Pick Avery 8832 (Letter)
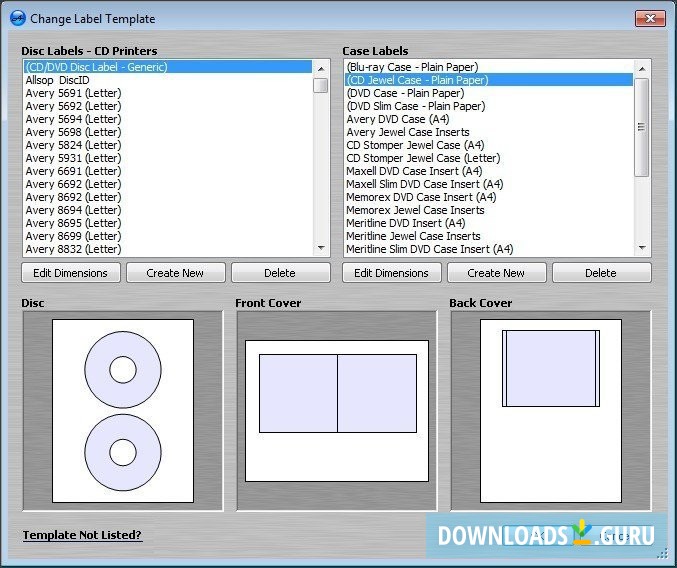 click(x=168, y=249)
